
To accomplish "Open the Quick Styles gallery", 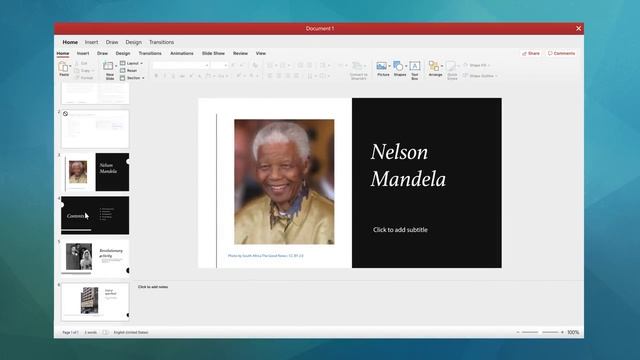I will click(452, 70).
